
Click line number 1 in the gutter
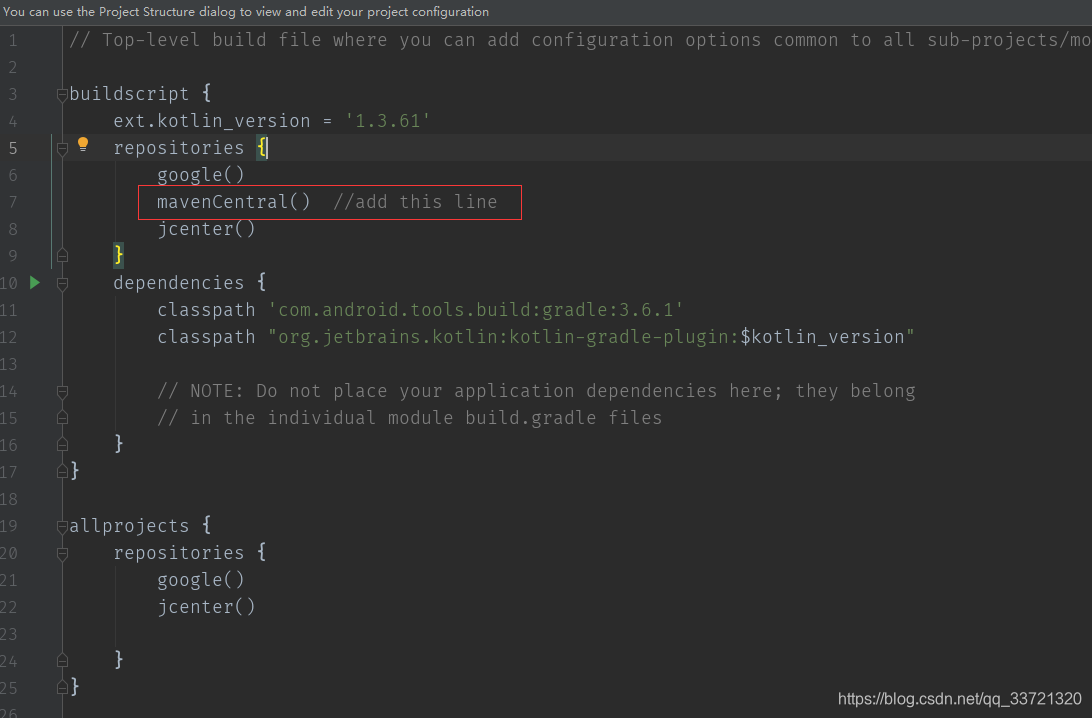click(13, 40)
